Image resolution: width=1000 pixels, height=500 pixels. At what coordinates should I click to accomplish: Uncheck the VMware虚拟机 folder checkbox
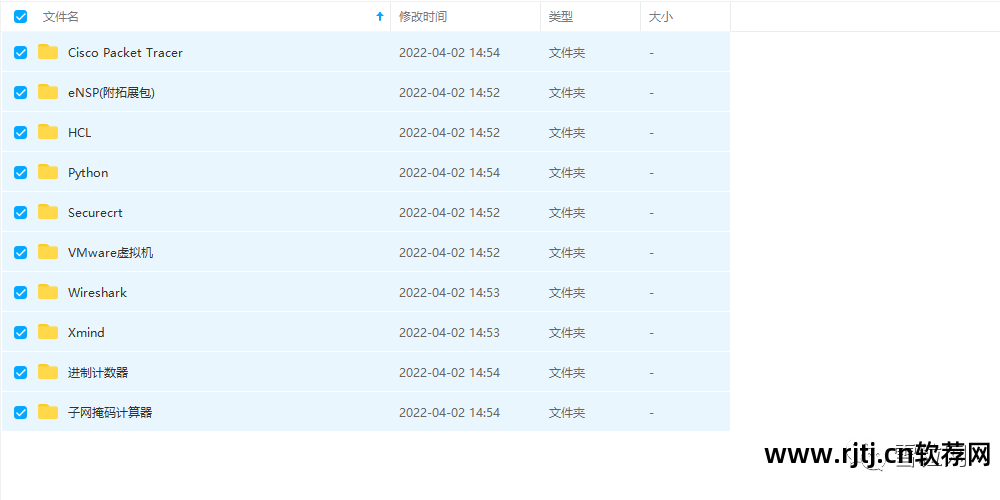pyautogui.click(x=20, y=253)
